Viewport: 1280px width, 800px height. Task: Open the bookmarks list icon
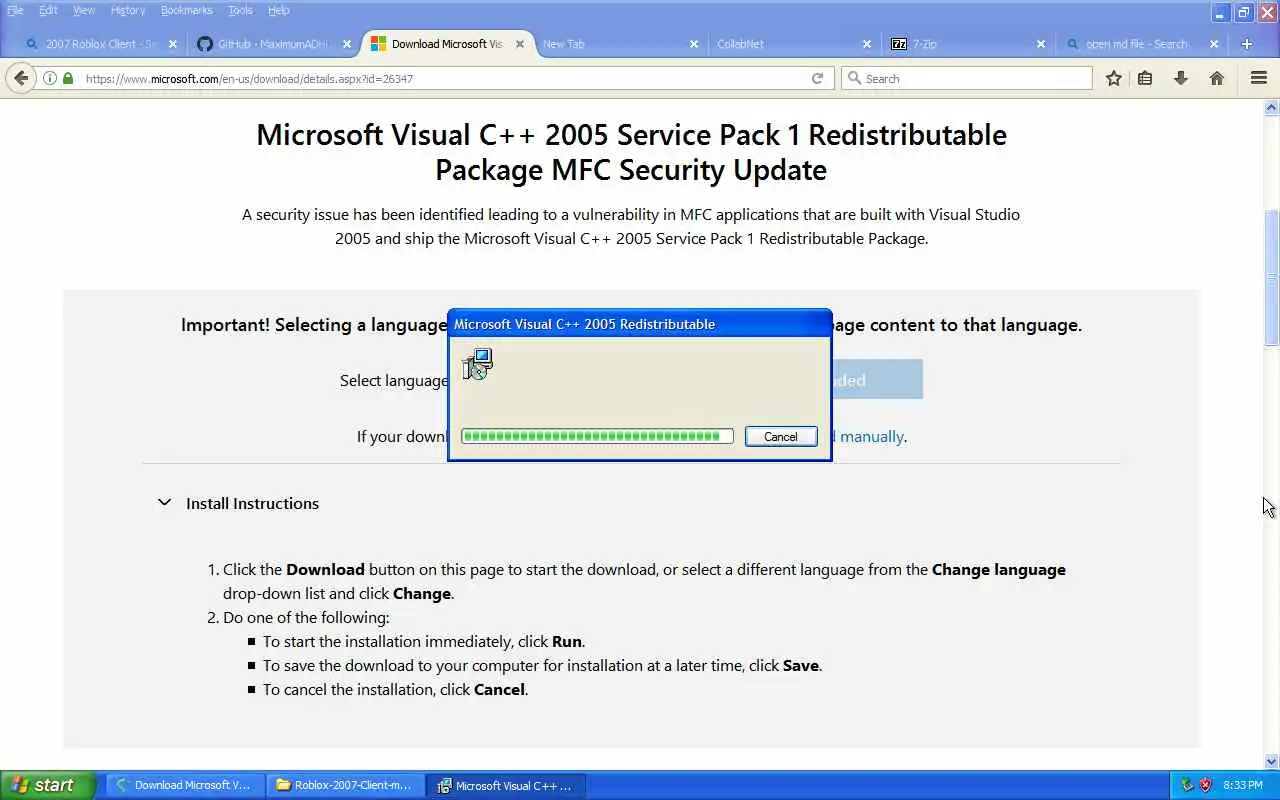click(x=1145, y=78)
